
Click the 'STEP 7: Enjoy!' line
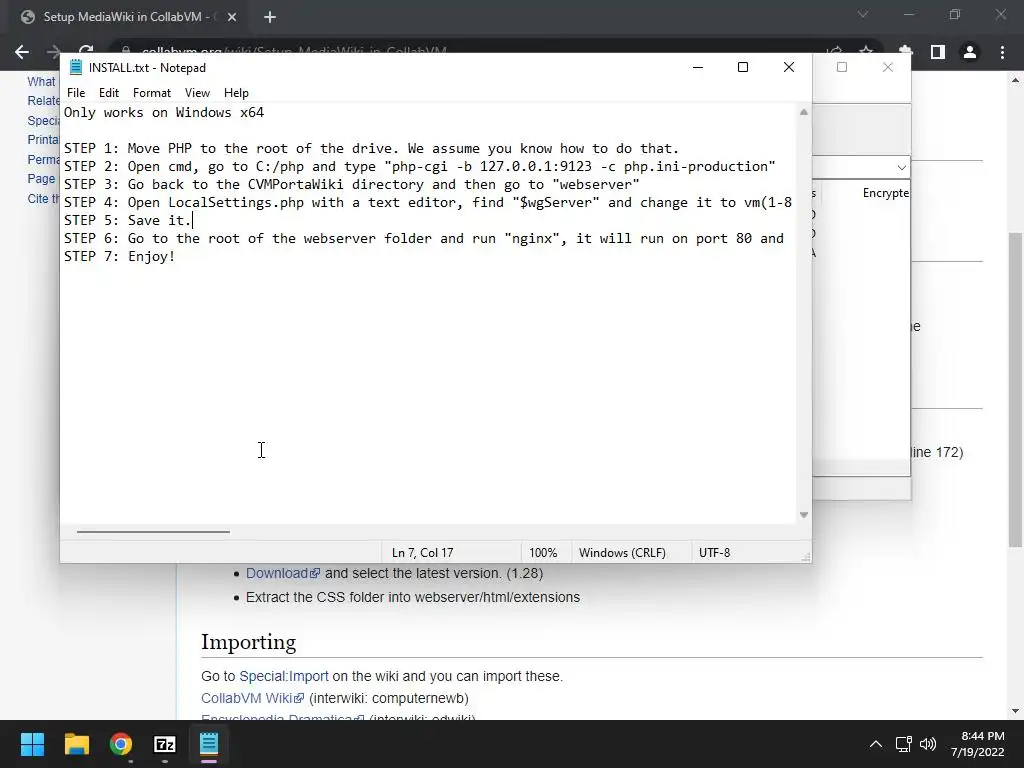pos(120,257)
